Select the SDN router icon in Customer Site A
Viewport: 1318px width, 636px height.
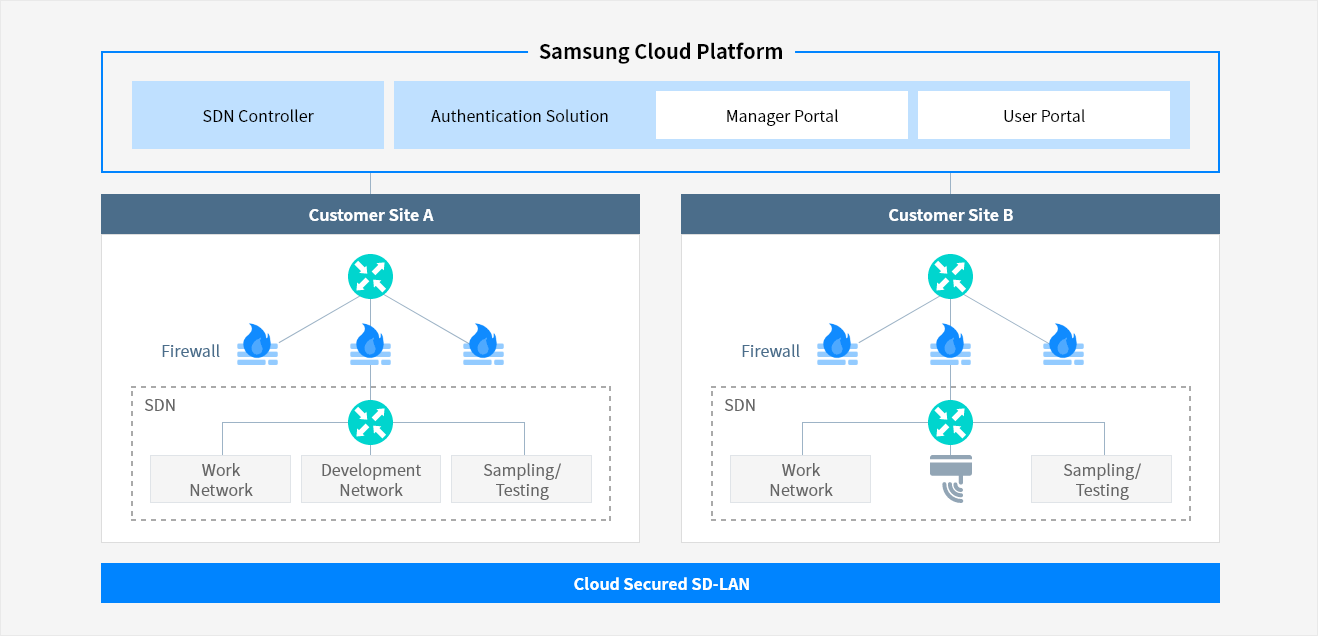click(371, 422)
